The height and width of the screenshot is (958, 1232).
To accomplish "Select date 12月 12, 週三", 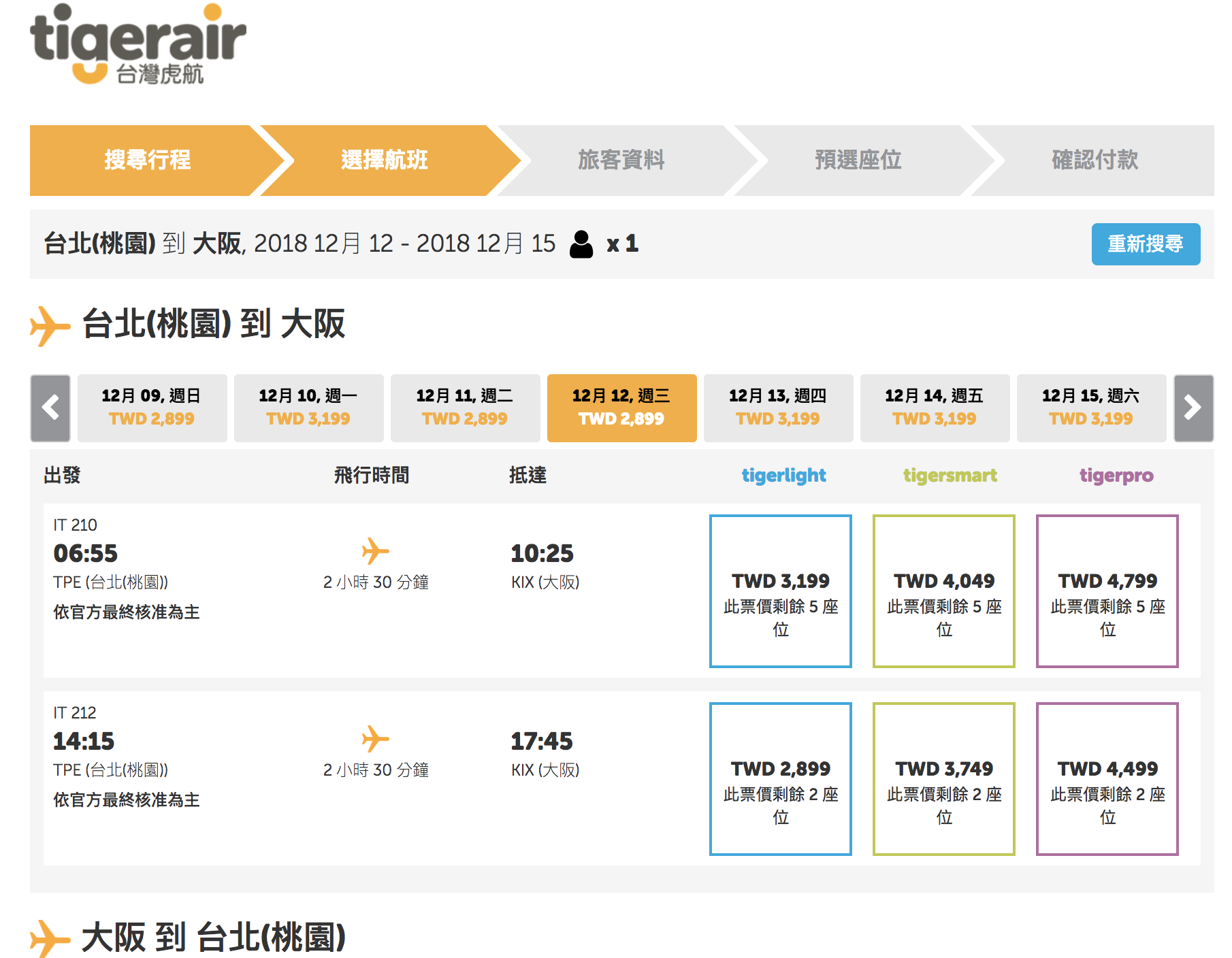I will pos(621,408).
